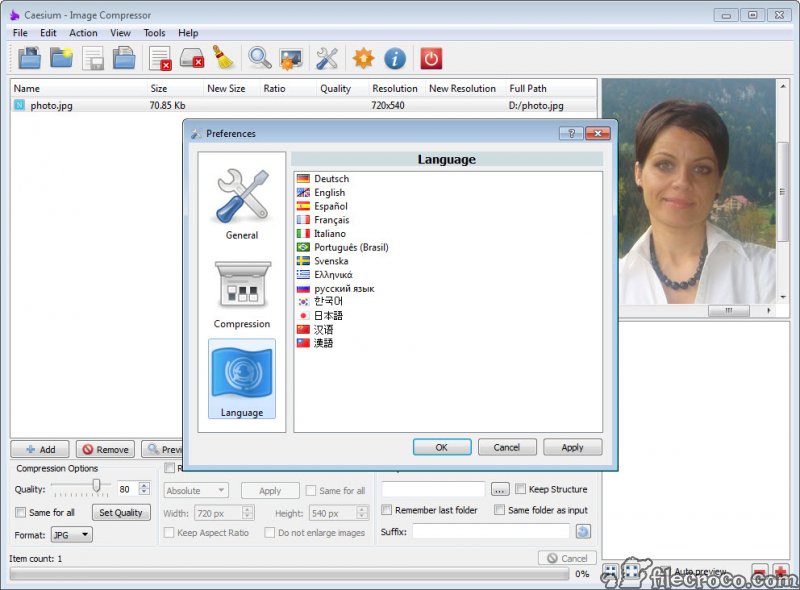Click the suffix reset icon button

pyautogui.click(x=583, y=531)
